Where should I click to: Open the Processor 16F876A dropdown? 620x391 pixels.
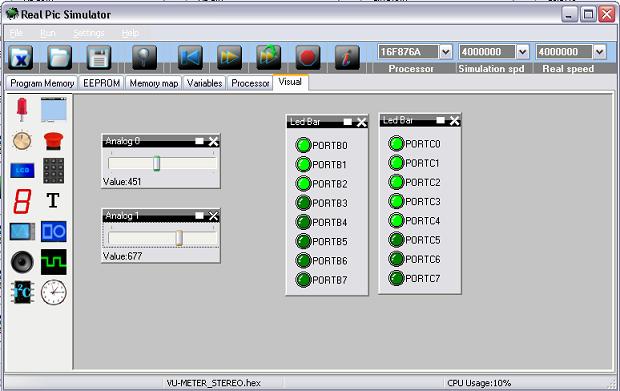[x=446, y=52]
